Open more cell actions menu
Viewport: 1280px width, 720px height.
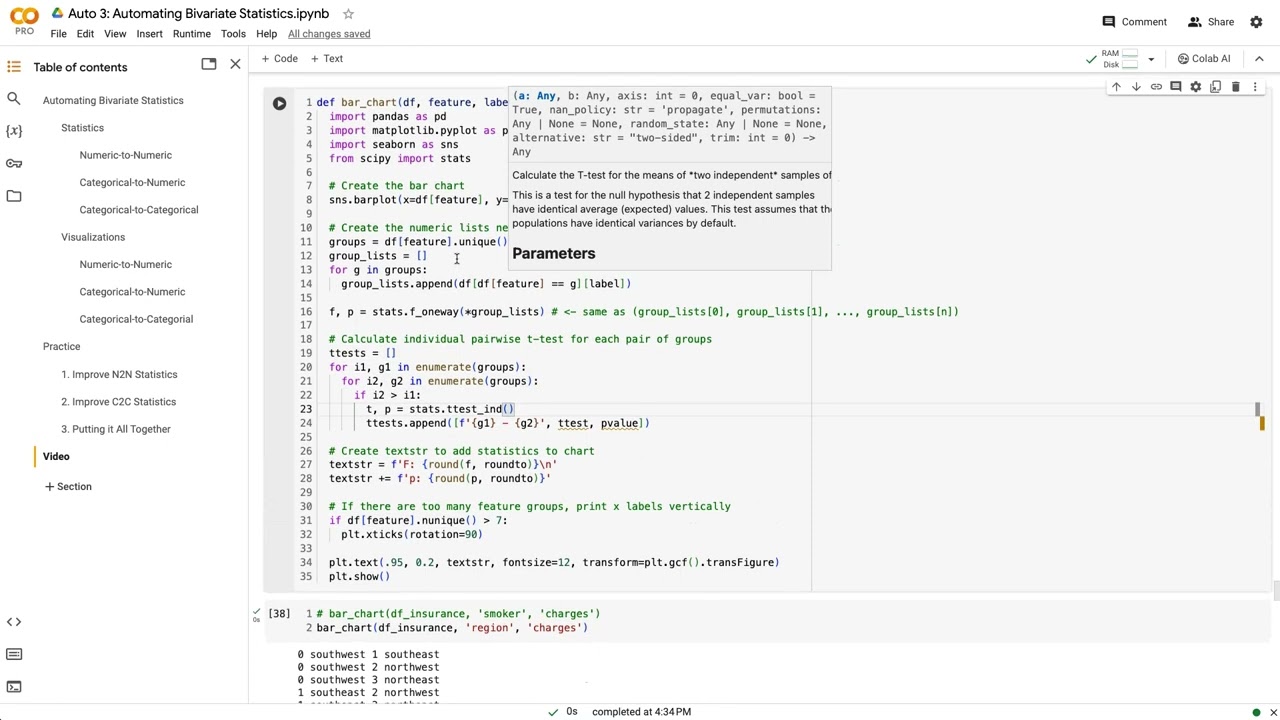(x=1255, y=87)
